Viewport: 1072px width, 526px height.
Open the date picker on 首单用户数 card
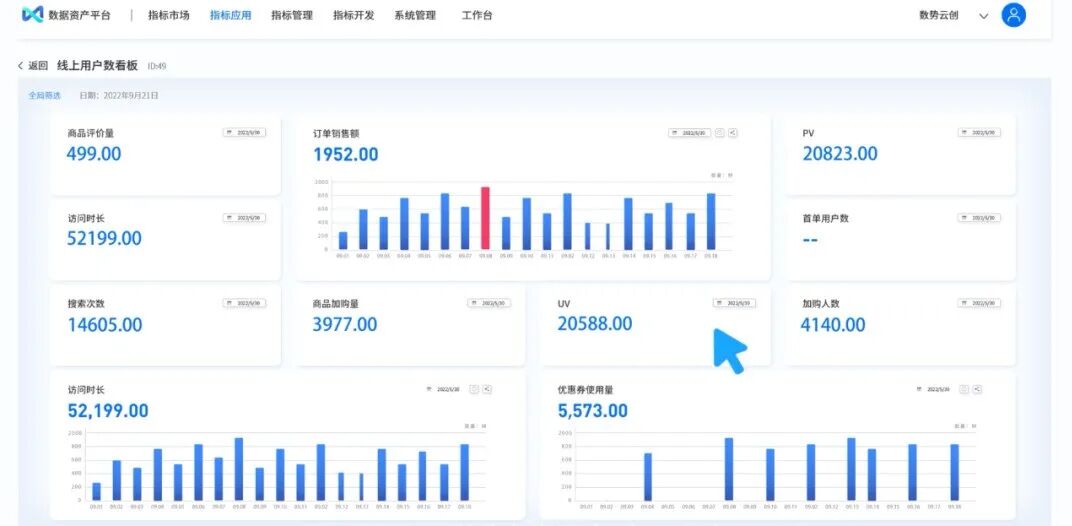click(979, 218)
